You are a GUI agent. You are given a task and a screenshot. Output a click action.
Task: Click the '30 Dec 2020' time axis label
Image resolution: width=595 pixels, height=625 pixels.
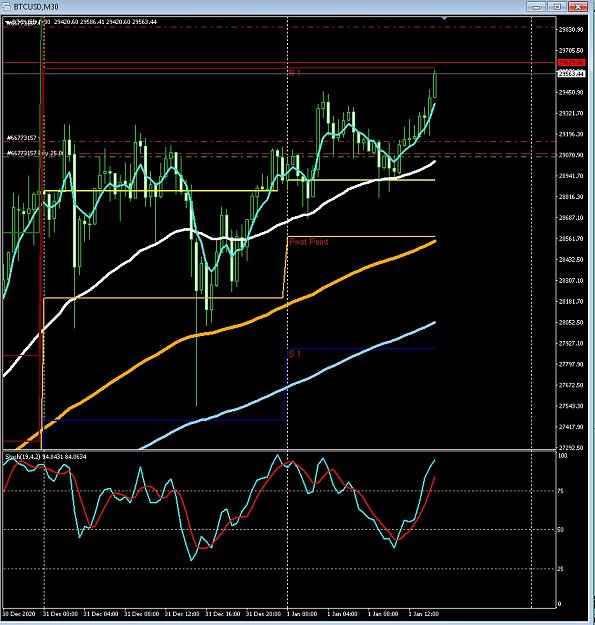19,613
